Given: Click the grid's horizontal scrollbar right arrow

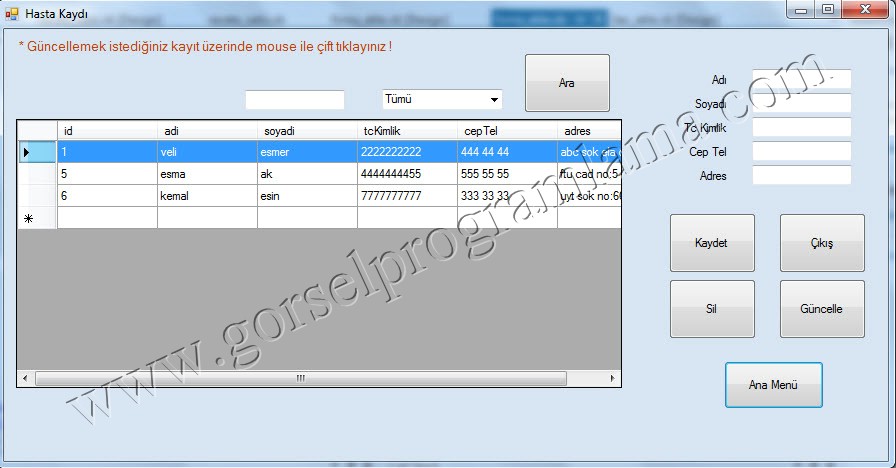Looking at the screenshot, I should 614,379.
